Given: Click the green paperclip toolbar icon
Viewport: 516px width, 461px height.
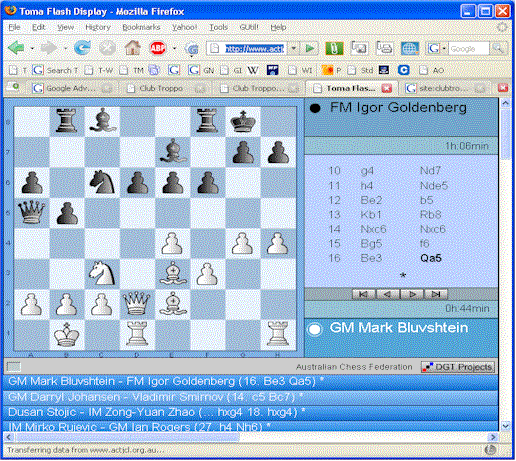Looking at the screenshot, I should click(x=334, y=49).
